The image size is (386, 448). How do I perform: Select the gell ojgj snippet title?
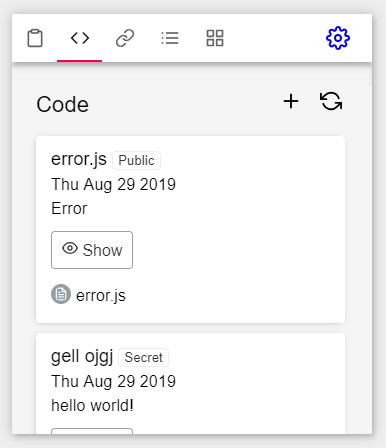[x=82, y=357]
